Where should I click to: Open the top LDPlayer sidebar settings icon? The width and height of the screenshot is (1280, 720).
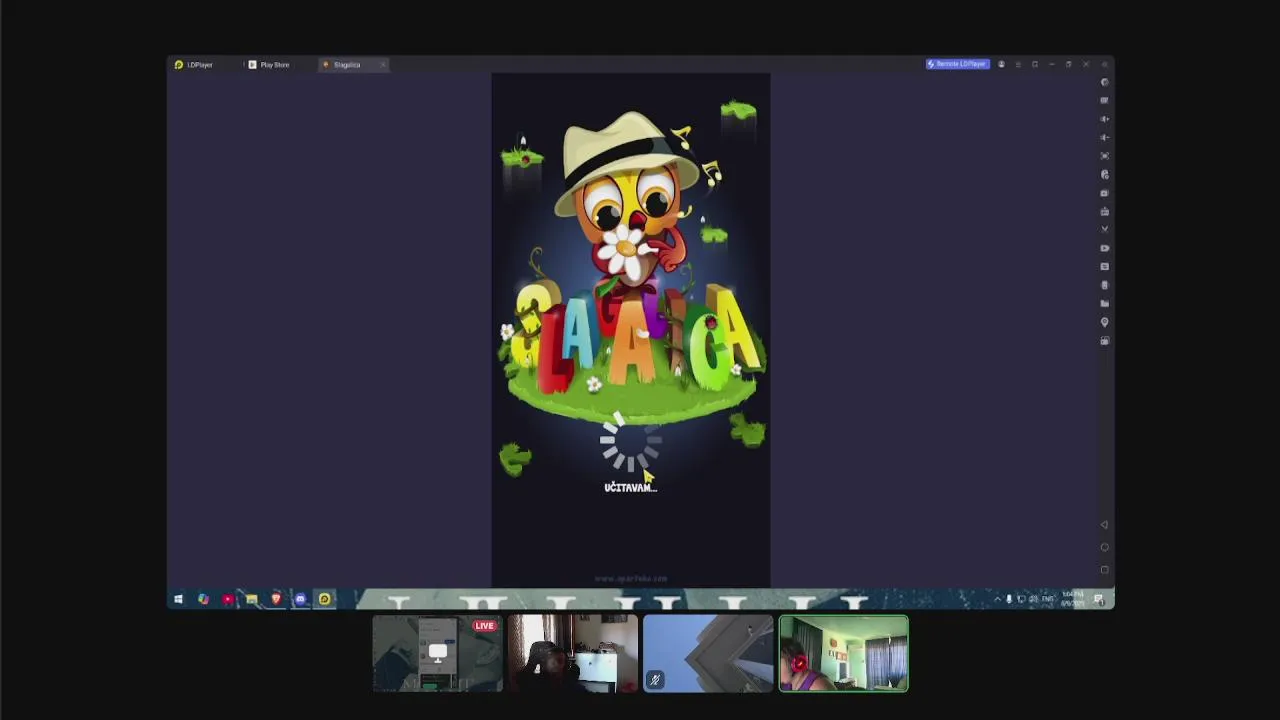[1105, 82]
